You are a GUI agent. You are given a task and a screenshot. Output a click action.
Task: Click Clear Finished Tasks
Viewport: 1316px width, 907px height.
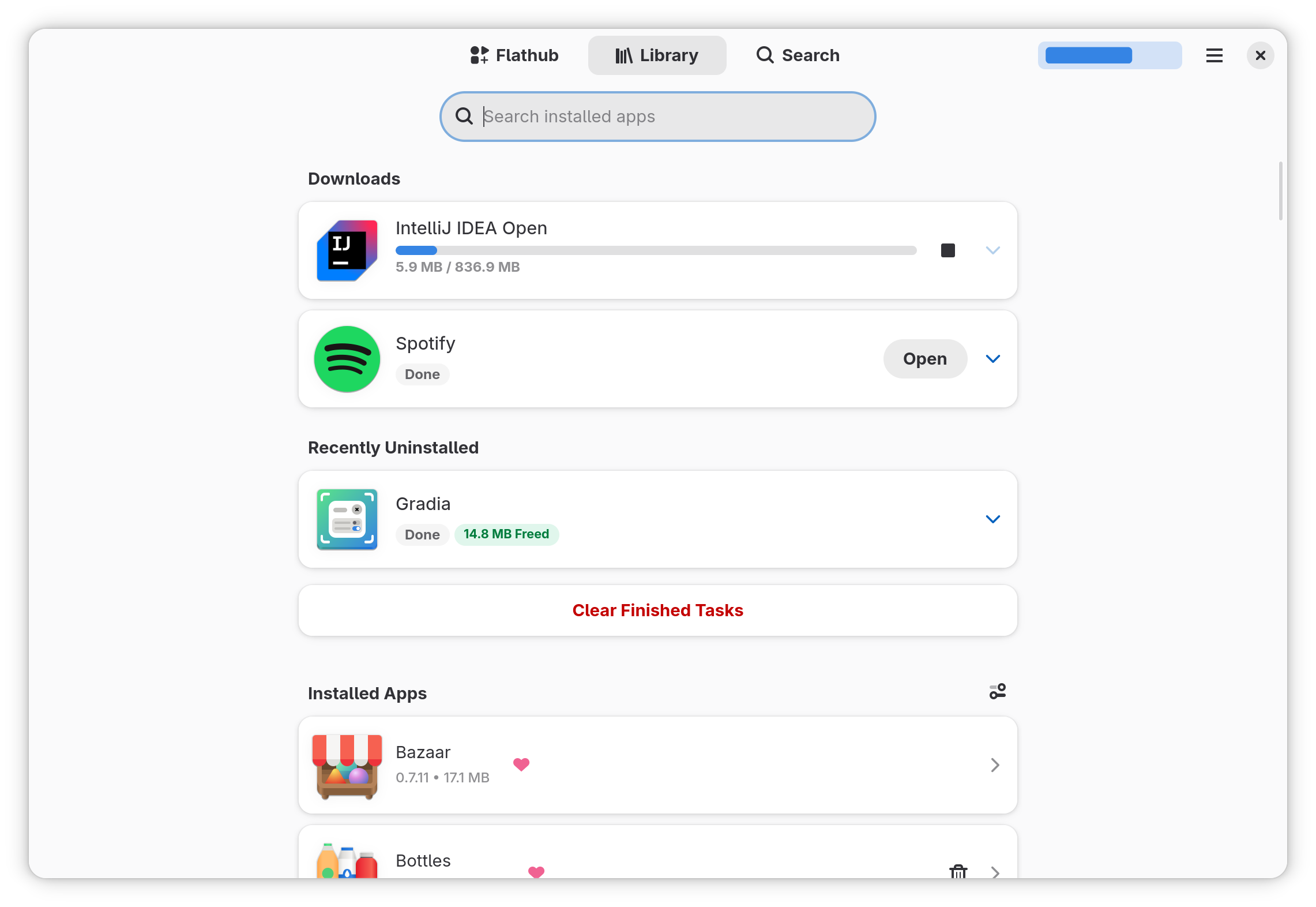point(657,610)
